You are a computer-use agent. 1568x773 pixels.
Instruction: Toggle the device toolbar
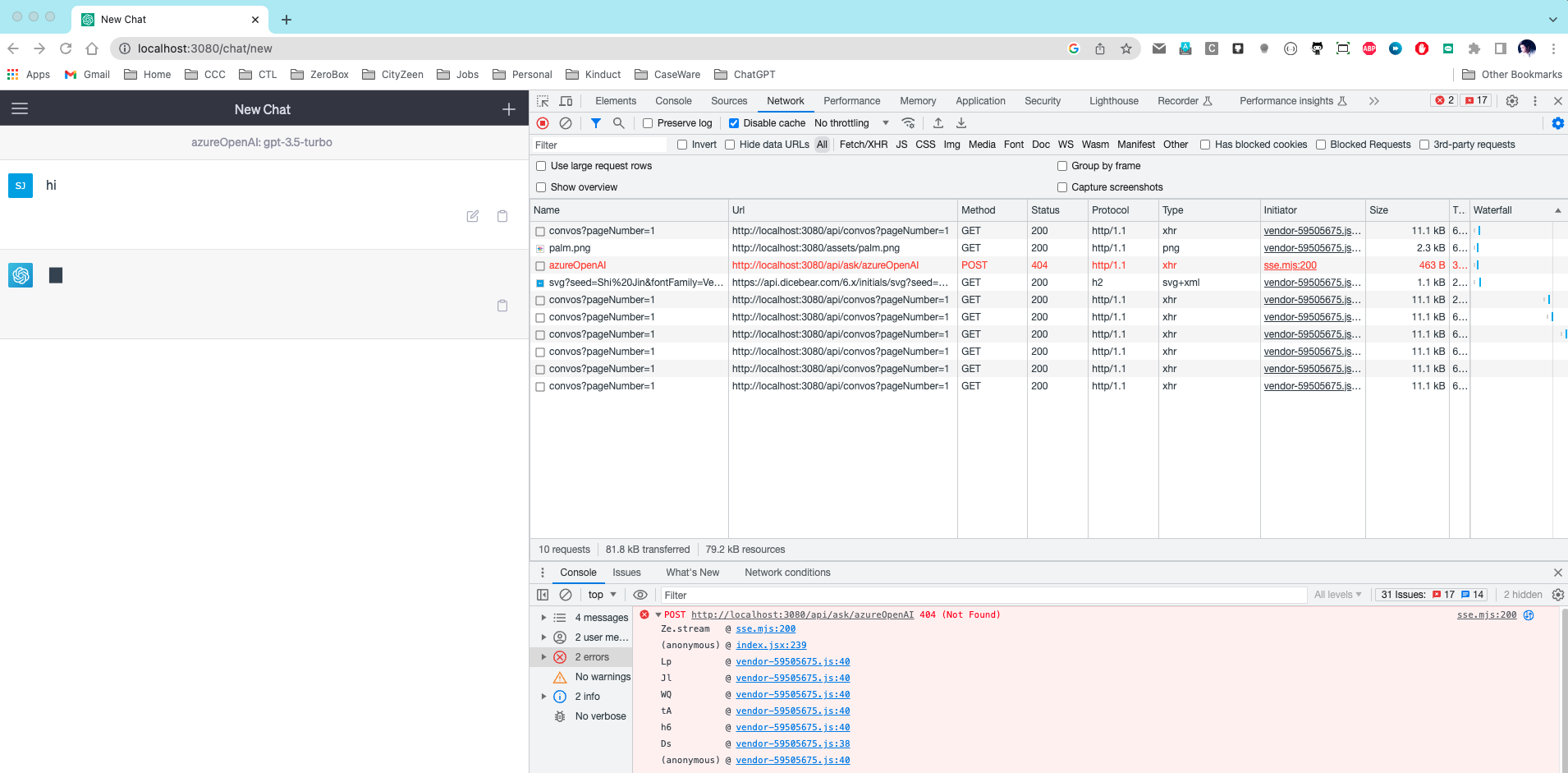pos(565,100)
